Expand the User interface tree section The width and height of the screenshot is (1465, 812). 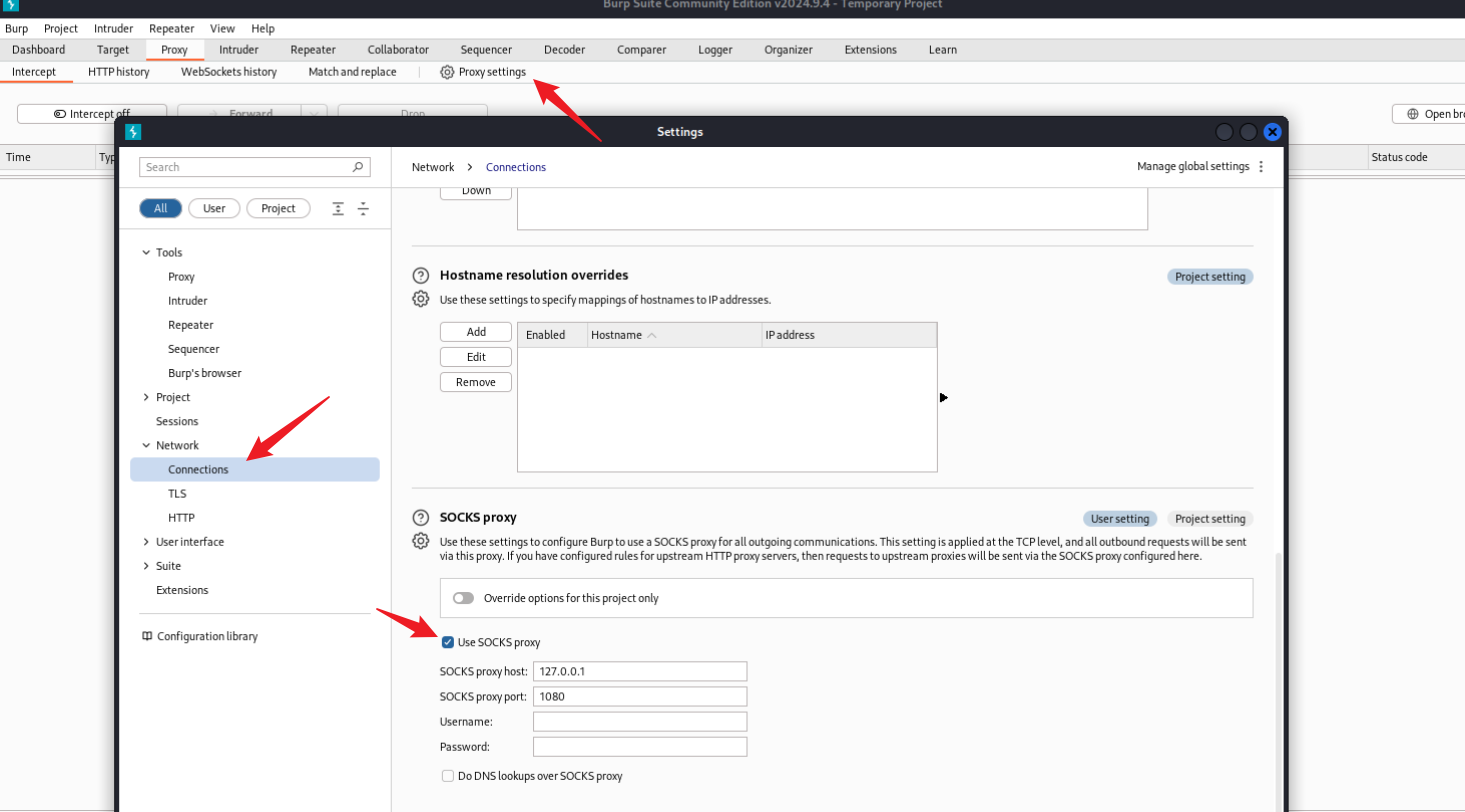[x=146, y=542]
